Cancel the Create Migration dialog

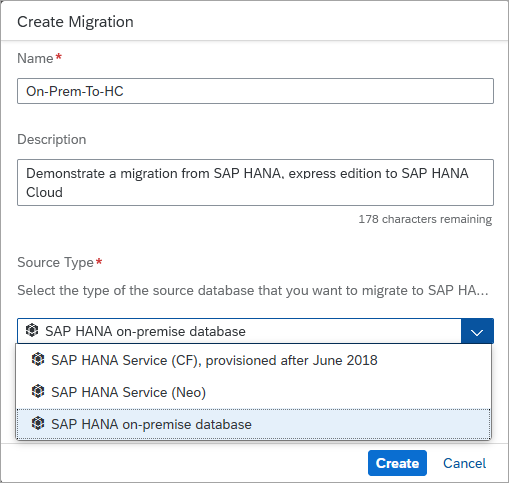pos(464,463)
